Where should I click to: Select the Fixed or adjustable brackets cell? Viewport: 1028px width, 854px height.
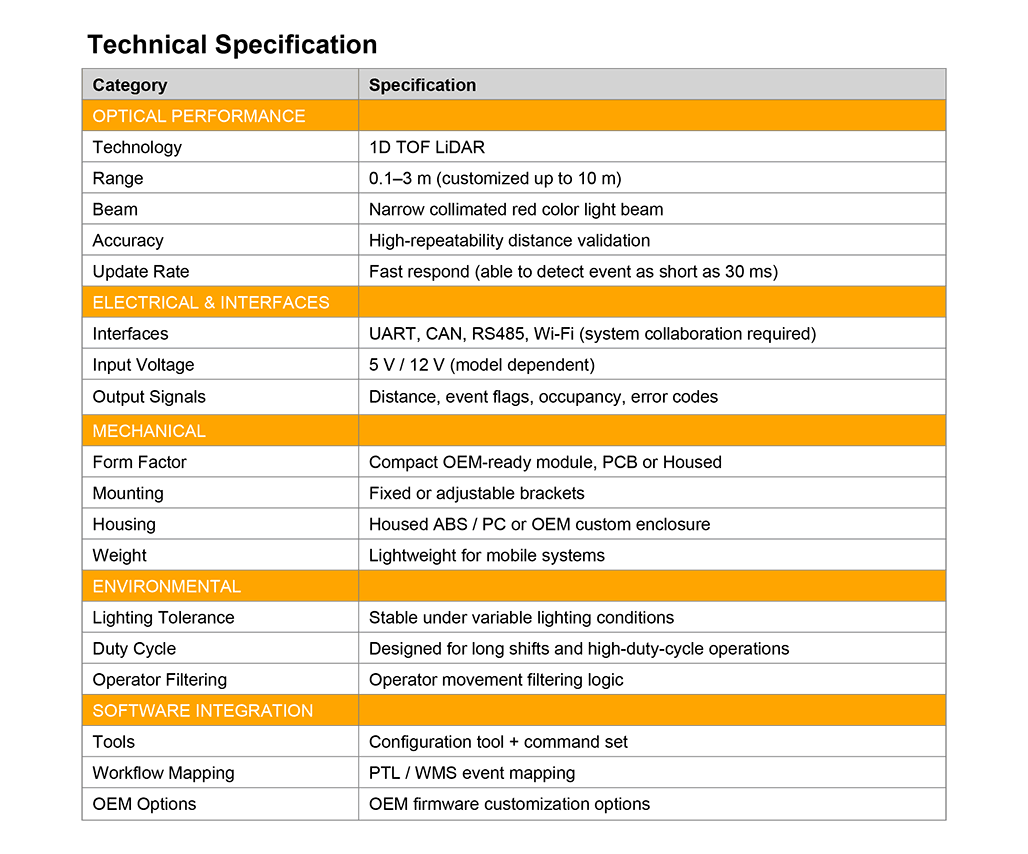pyautogui.click(x=476, y=493)
